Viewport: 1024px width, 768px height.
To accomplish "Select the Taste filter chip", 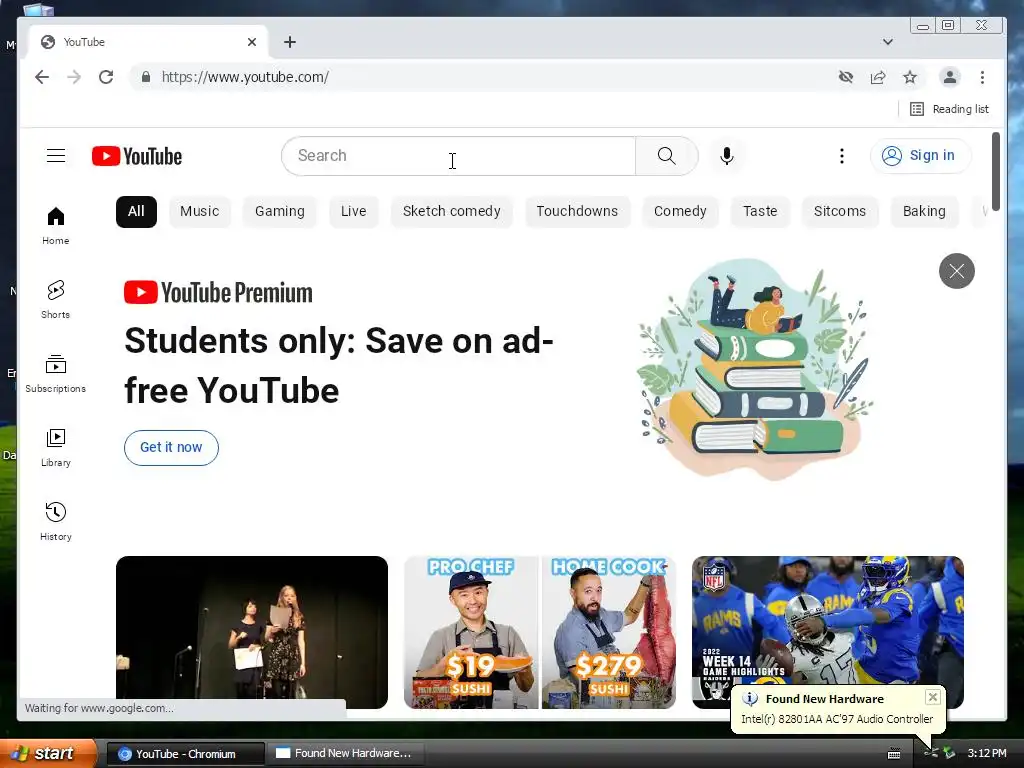I will [x=760, y=212].
